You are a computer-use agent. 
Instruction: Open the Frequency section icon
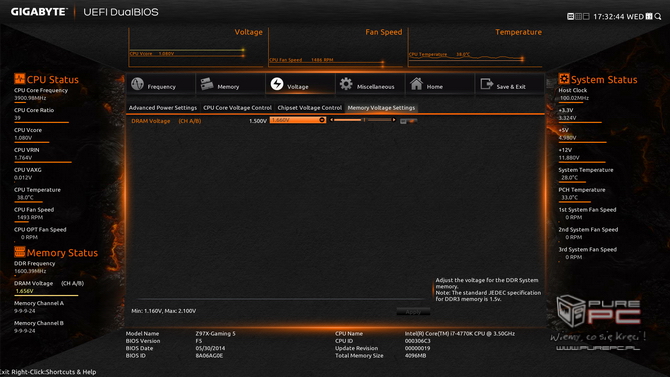coord(137,84)
